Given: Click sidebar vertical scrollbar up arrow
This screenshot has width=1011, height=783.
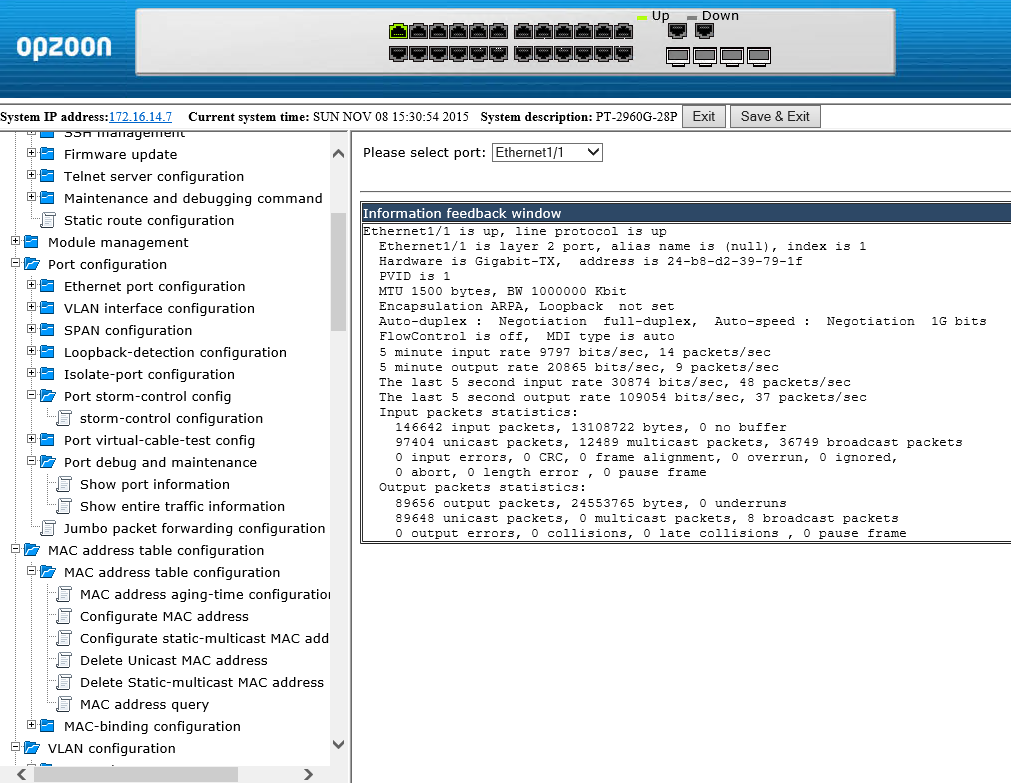Looking at the screenshot, I should pyautogui.click(x=339, y=154).
